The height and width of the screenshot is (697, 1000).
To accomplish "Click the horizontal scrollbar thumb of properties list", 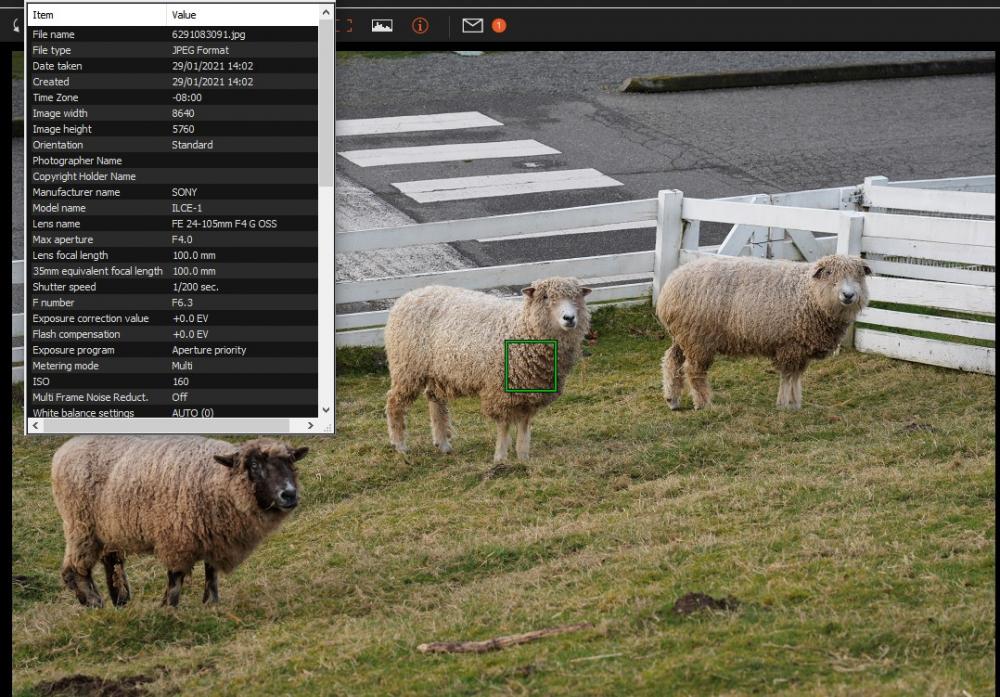I will (x=165, y=425).
